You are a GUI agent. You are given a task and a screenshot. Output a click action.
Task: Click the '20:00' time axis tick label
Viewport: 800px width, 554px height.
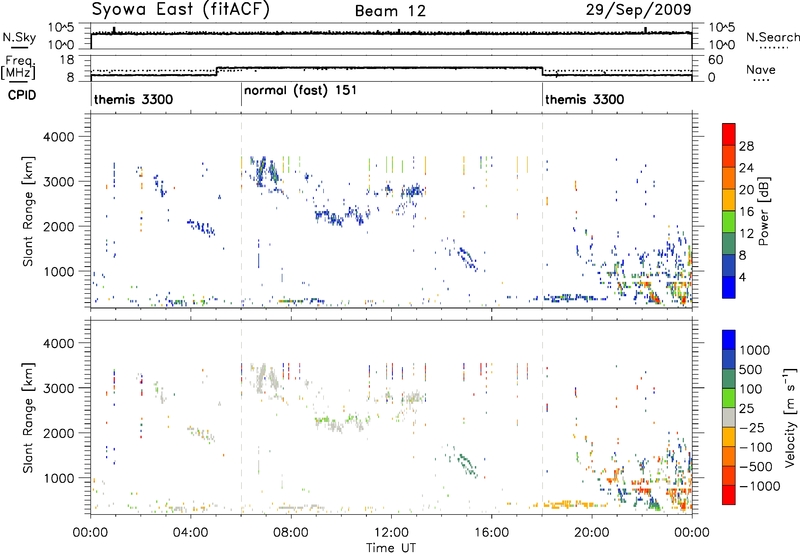pyautogui.click(x=592, y=533)
